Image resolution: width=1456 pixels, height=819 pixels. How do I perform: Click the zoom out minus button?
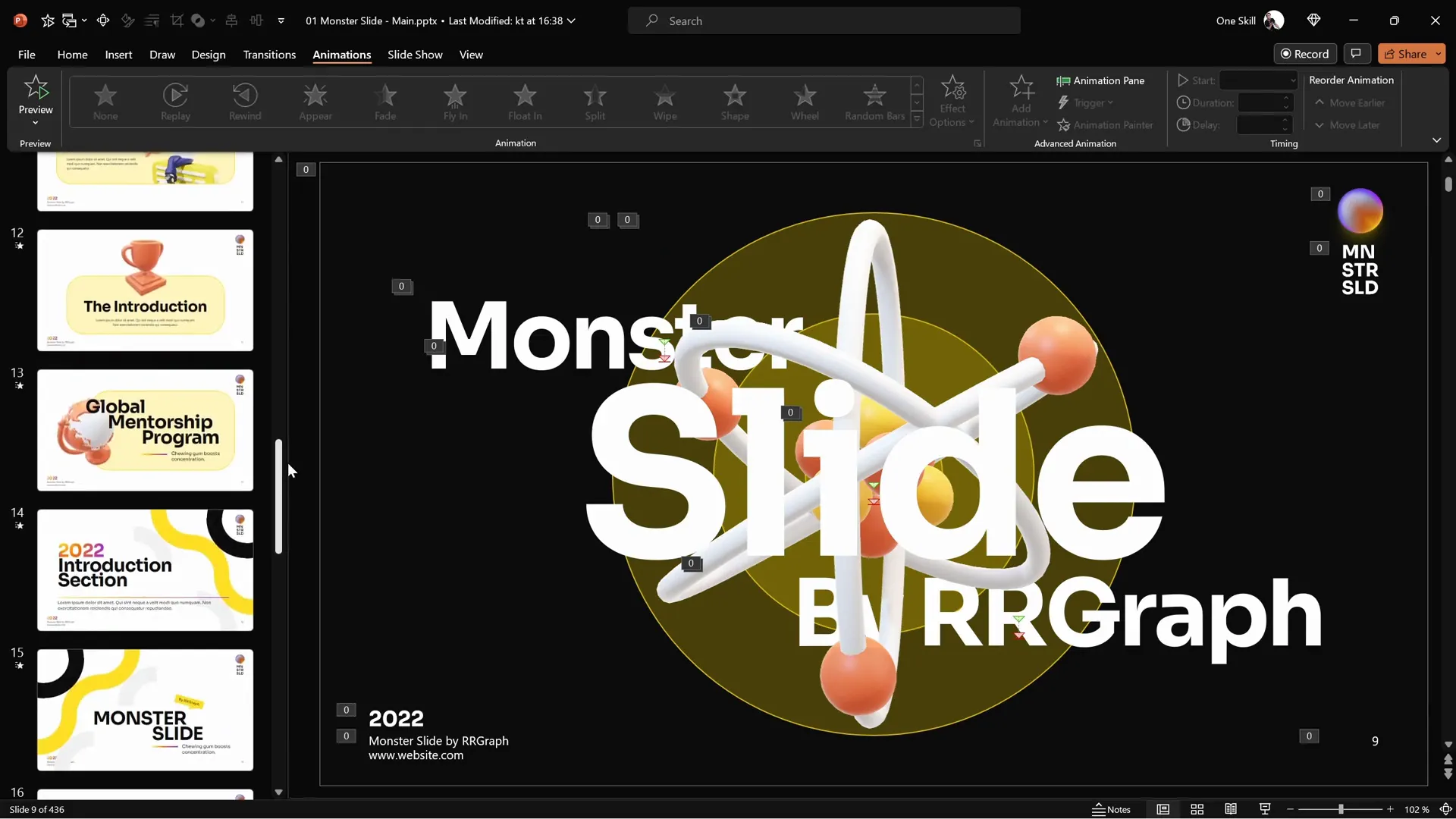[1290, 810]
